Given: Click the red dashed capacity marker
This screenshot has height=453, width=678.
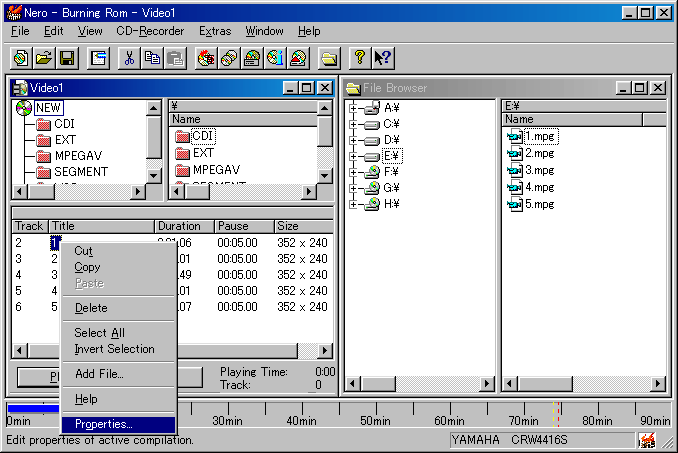Looking at the screenshot, I should click(559, 414).
